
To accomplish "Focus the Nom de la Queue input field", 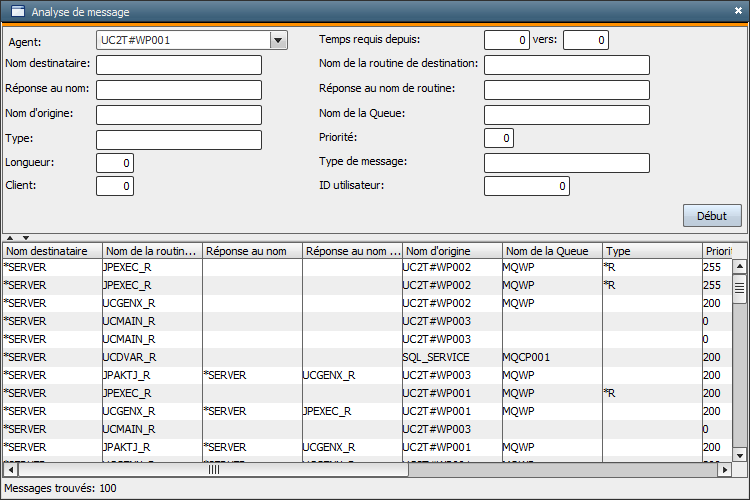I will [567, 115].
